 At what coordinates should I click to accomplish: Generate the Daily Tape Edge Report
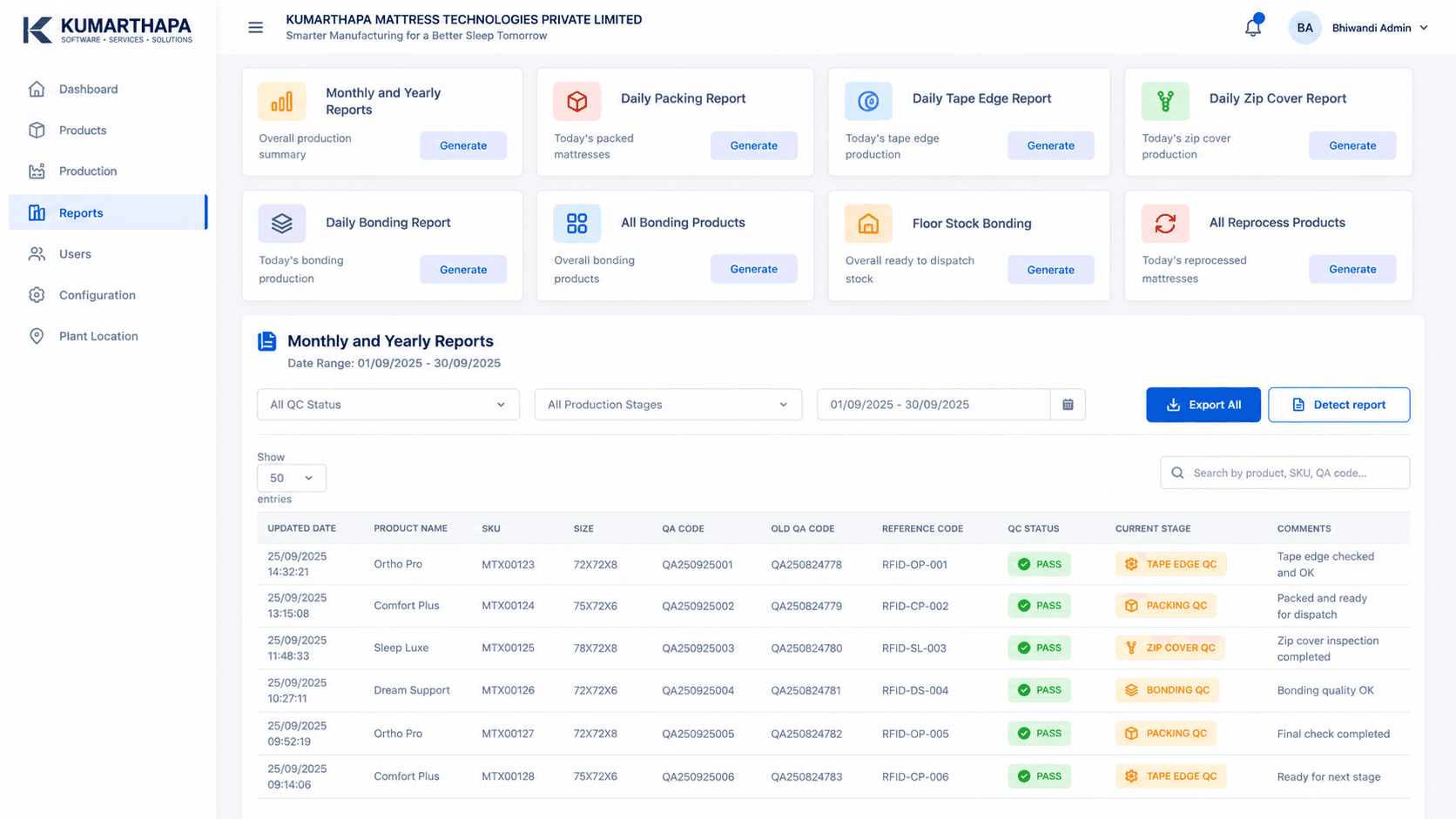1051,145
